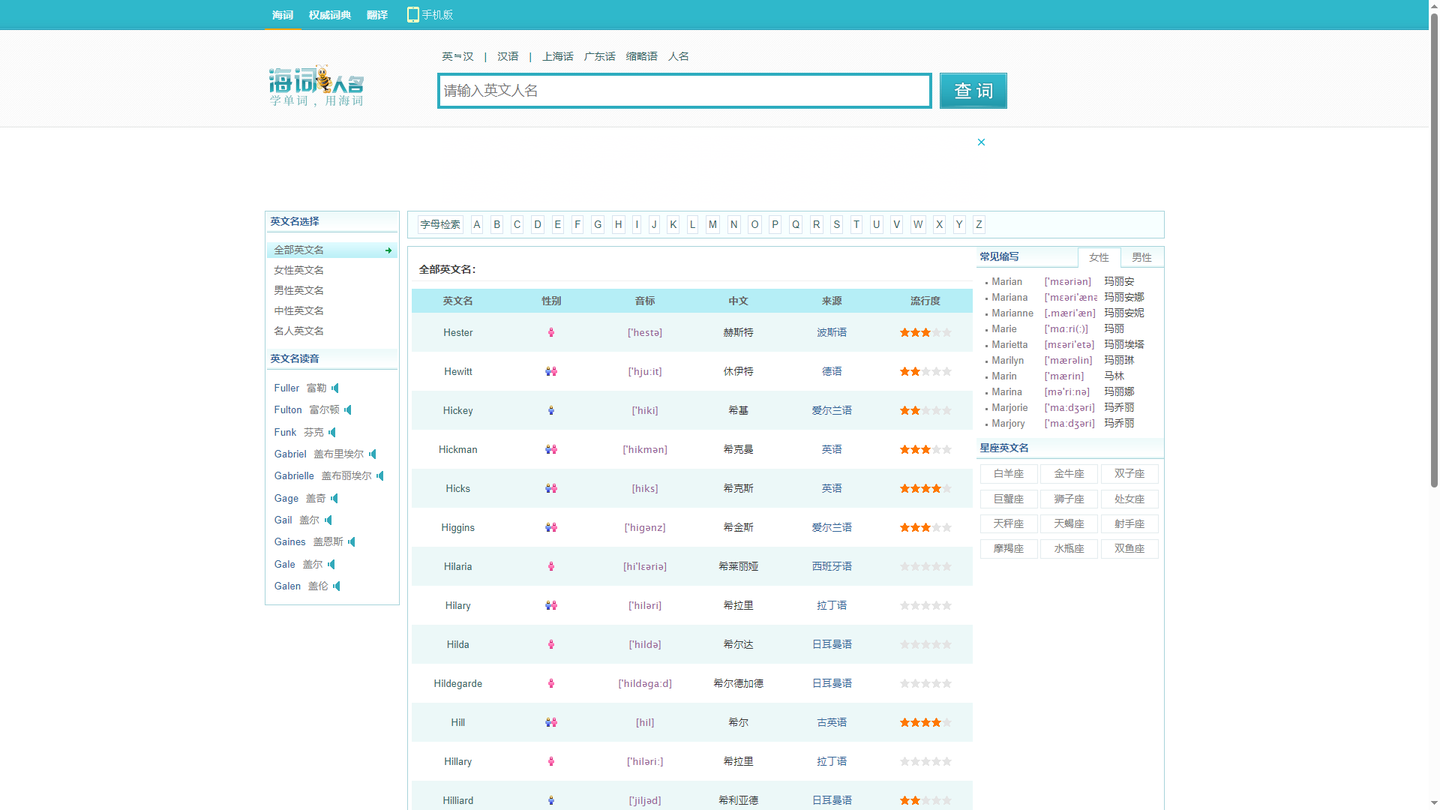1440x810 pixels.
Task: Filter names by letter Z
Action: pyautogui.click(x=979, y=224)
